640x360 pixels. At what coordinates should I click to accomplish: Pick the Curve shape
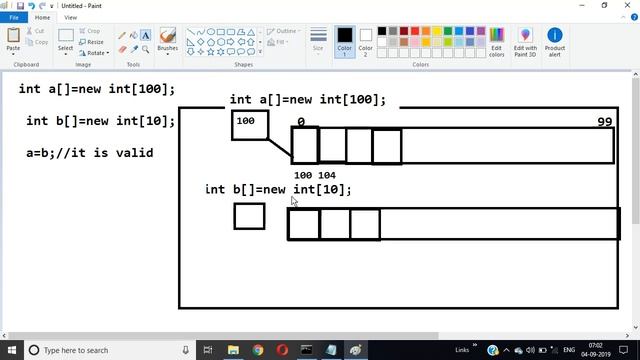[x=200, y=32]
